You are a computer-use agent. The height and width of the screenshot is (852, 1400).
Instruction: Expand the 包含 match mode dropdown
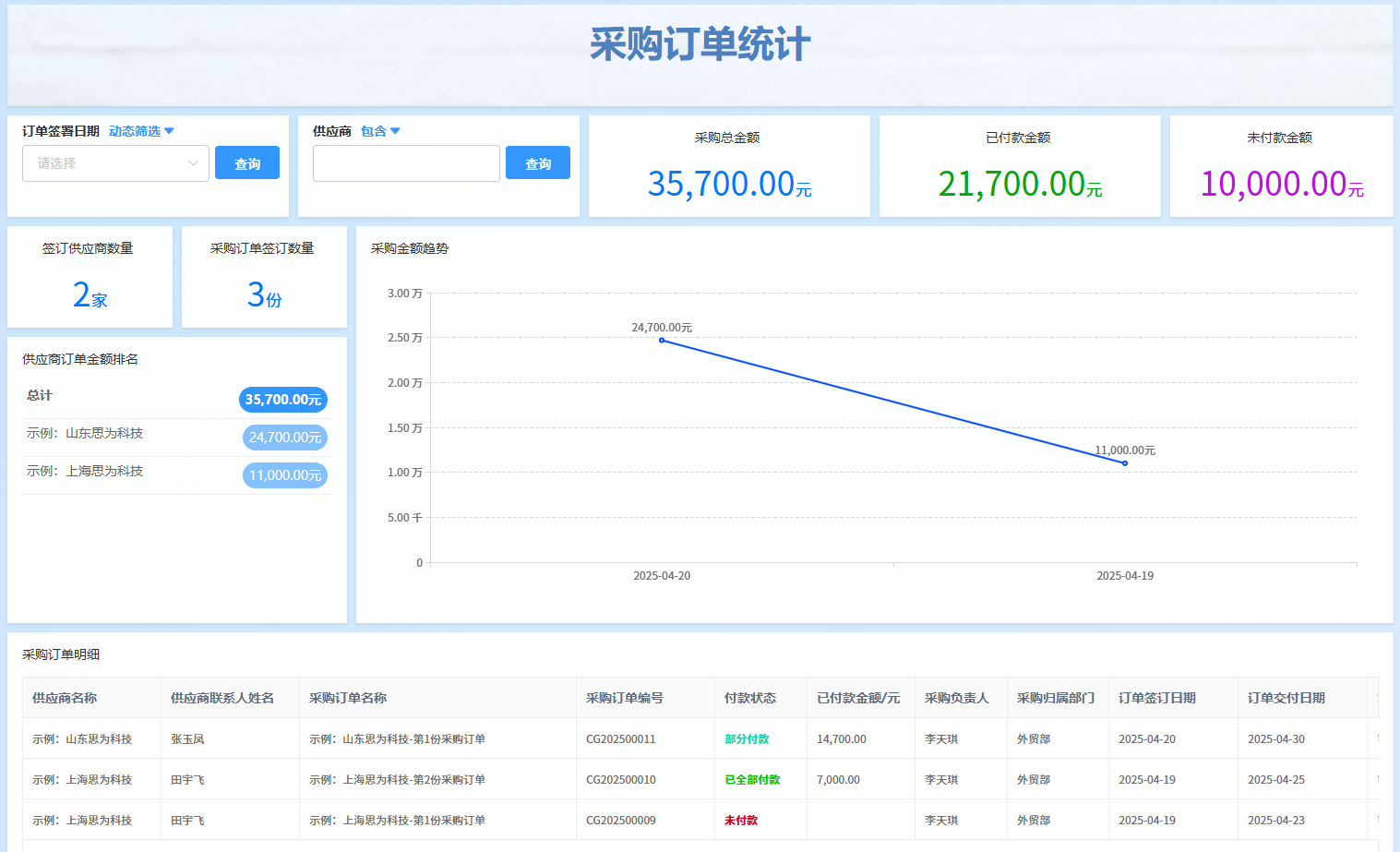380,131
